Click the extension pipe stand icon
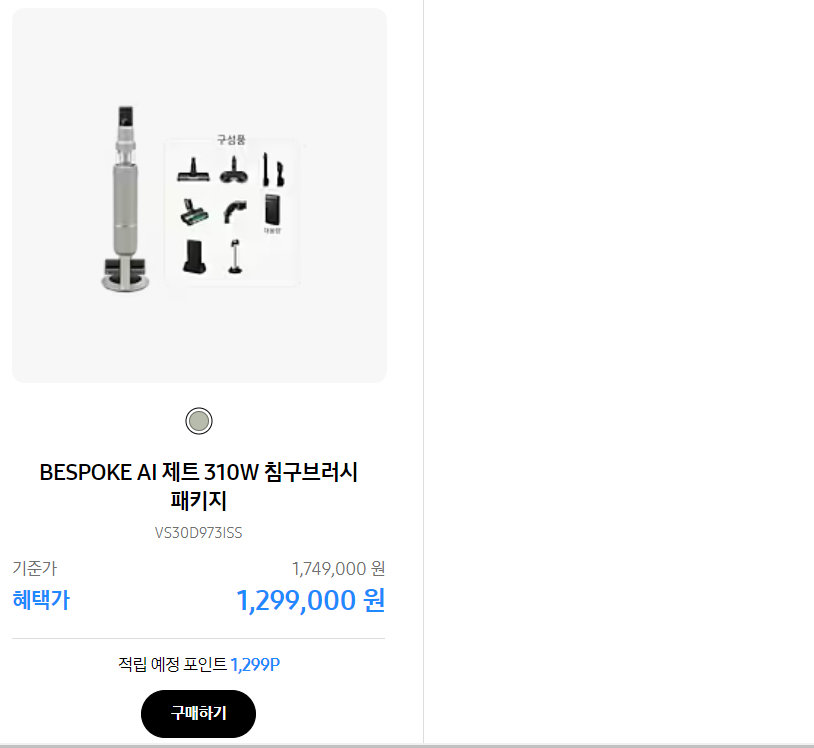814x748 pixels. coord(235,255)
